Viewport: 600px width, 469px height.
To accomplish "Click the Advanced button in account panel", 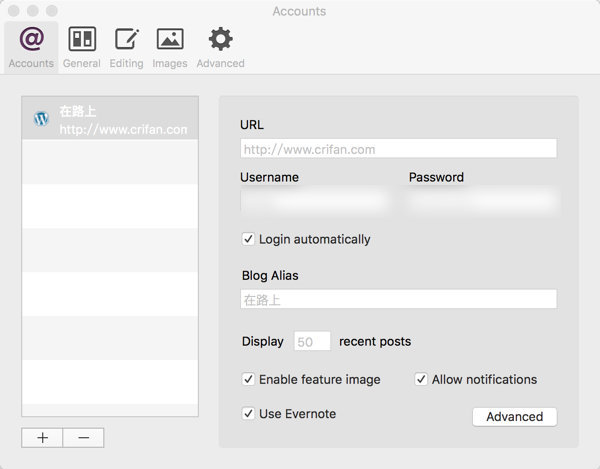I will click(x=514, y=416).
